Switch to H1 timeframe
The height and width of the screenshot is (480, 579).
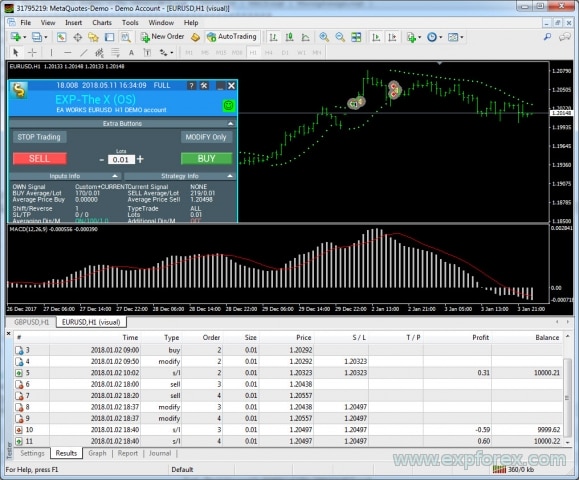(x=253, y=52)
